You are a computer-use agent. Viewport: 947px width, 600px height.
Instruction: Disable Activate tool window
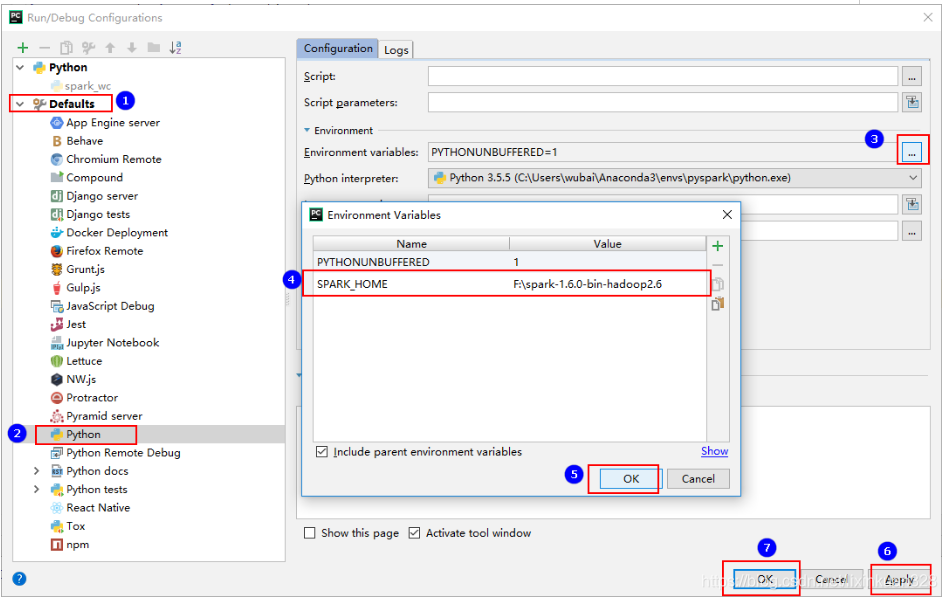pyautogui.click(x=415, y=533)
